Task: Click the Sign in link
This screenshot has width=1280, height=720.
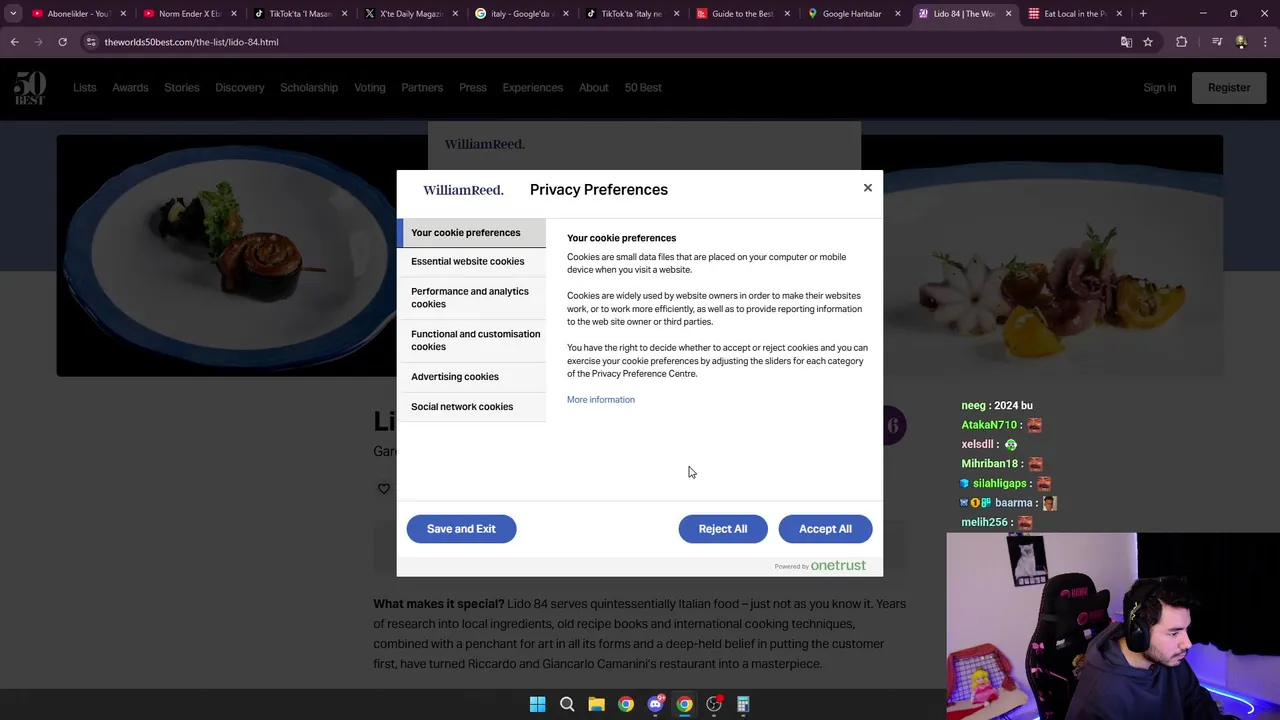Action: click(1160, 87)
